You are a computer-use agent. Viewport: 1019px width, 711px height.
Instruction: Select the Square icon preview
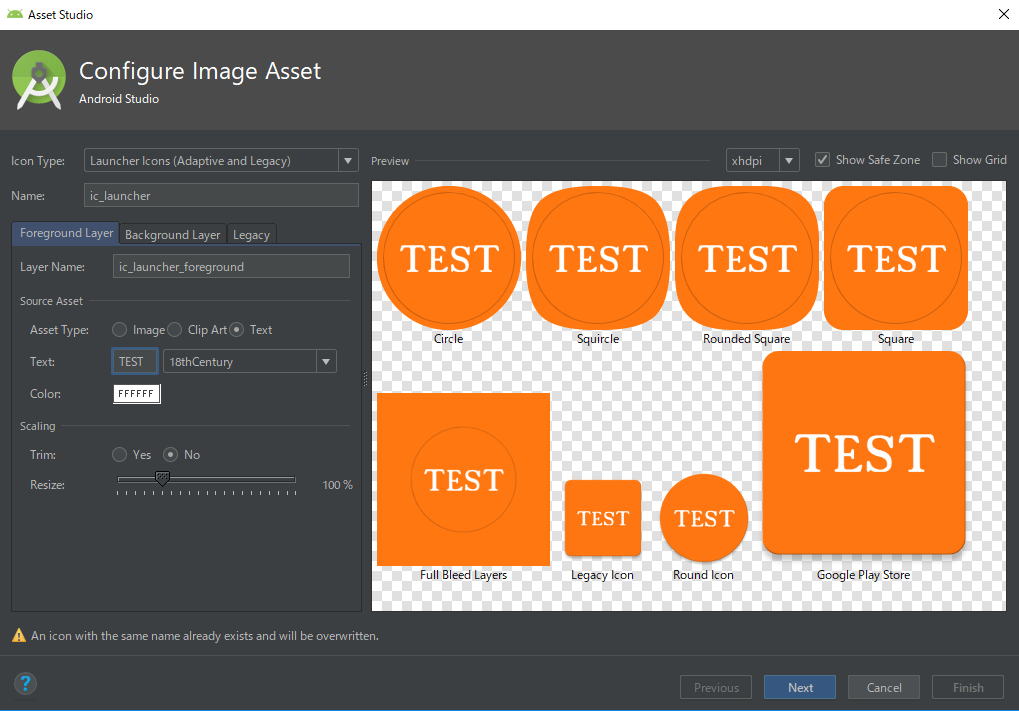[x=896, y=258]
